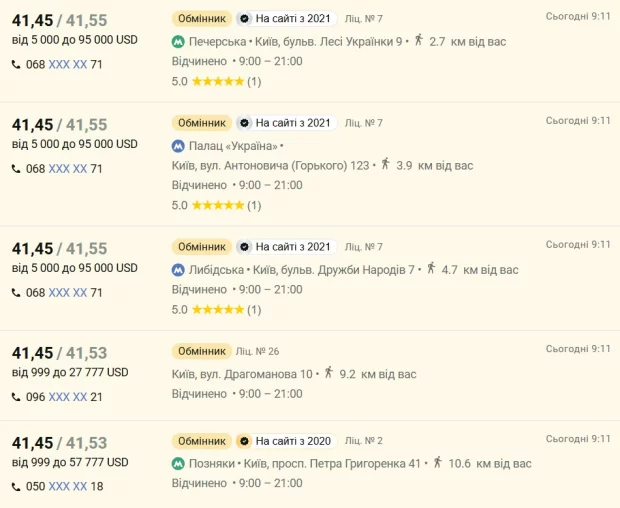Open the star rating of the Либідська listing
The width and height of the screenshot is (620, 508).
217,309
